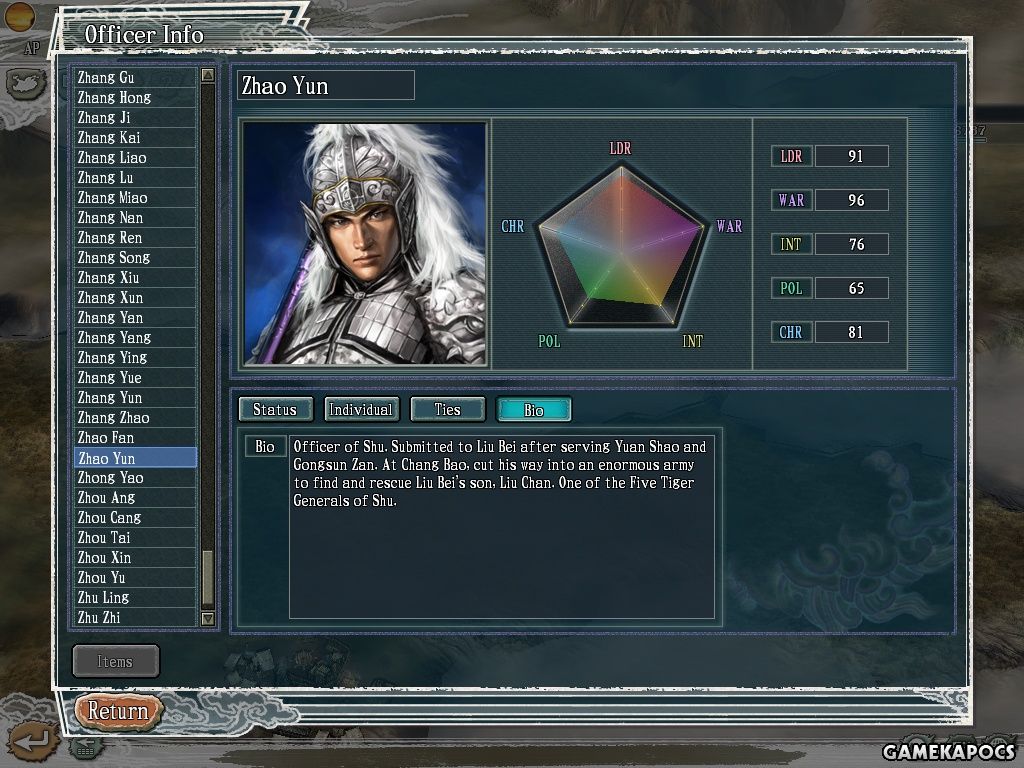The height and width of the screenshot is (768, 1024).
Task: Open the Individual tab
Action: (361, 409)
